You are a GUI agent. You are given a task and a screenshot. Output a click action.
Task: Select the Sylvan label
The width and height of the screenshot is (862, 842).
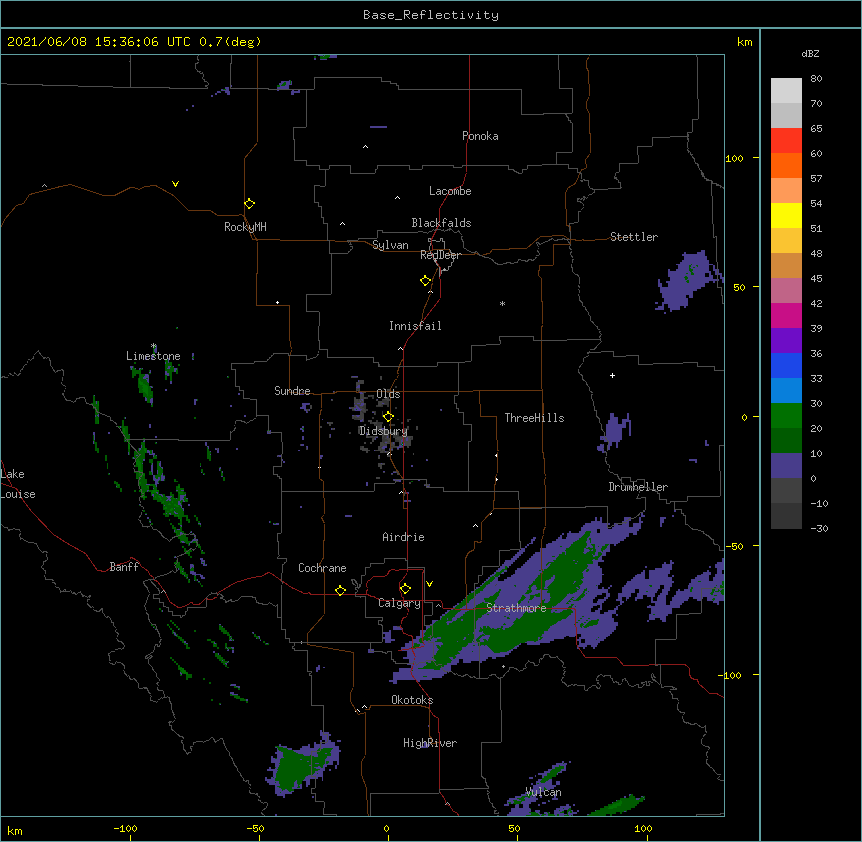coord(390,245)
